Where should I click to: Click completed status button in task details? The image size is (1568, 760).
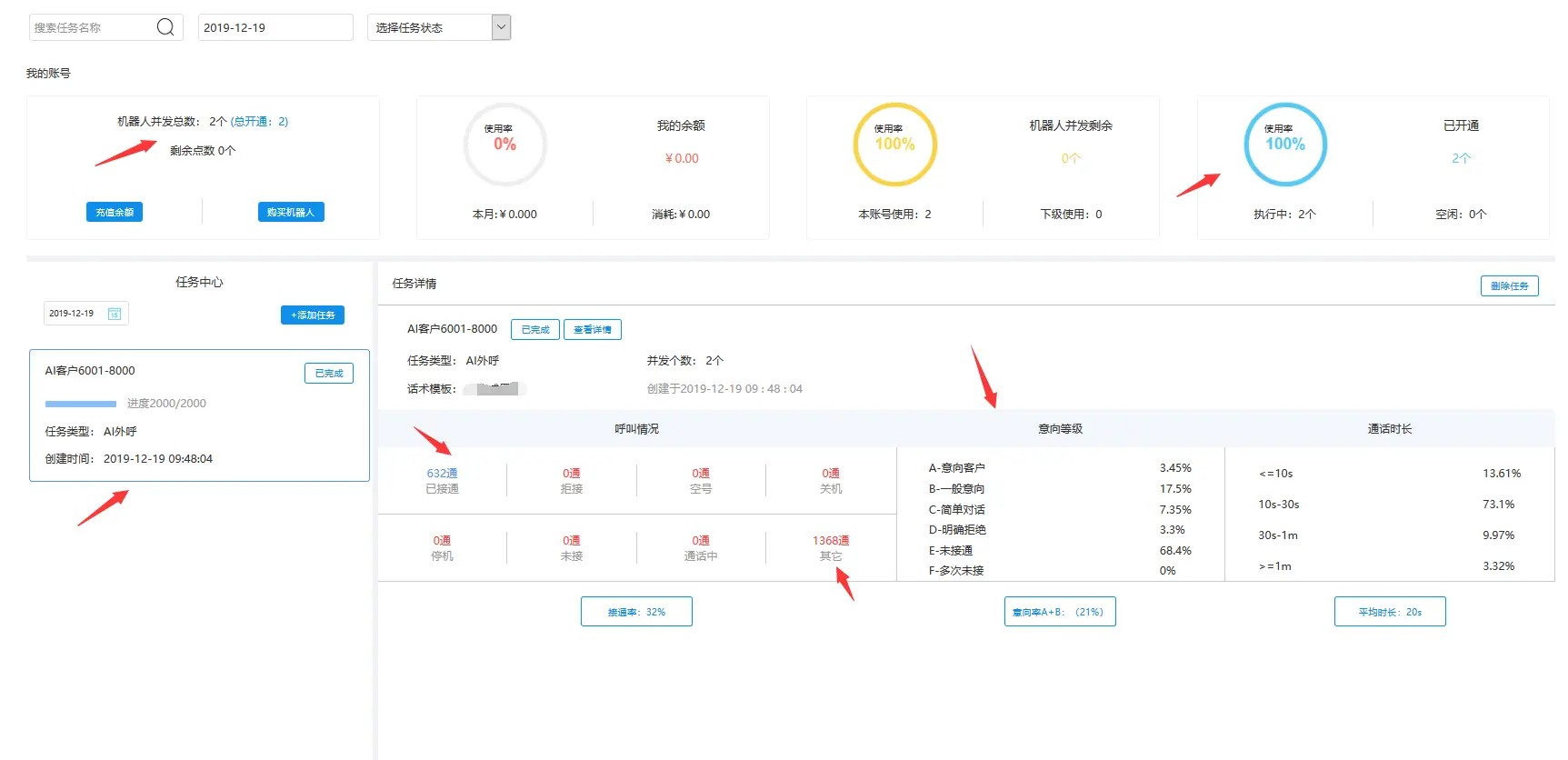[535, 329]
